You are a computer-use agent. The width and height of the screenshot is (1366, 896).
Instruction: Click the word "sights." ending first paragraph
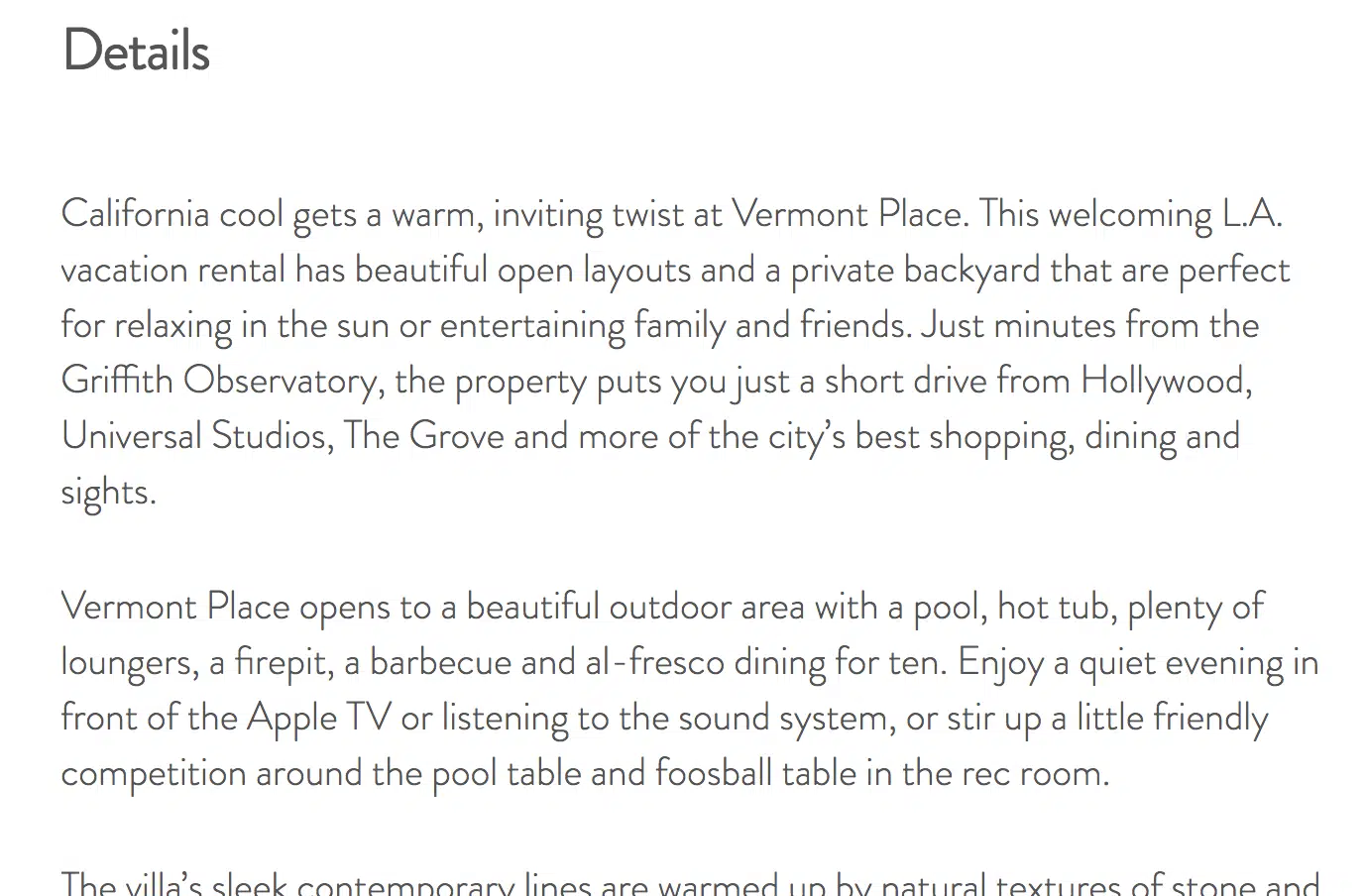pos(108,492)
